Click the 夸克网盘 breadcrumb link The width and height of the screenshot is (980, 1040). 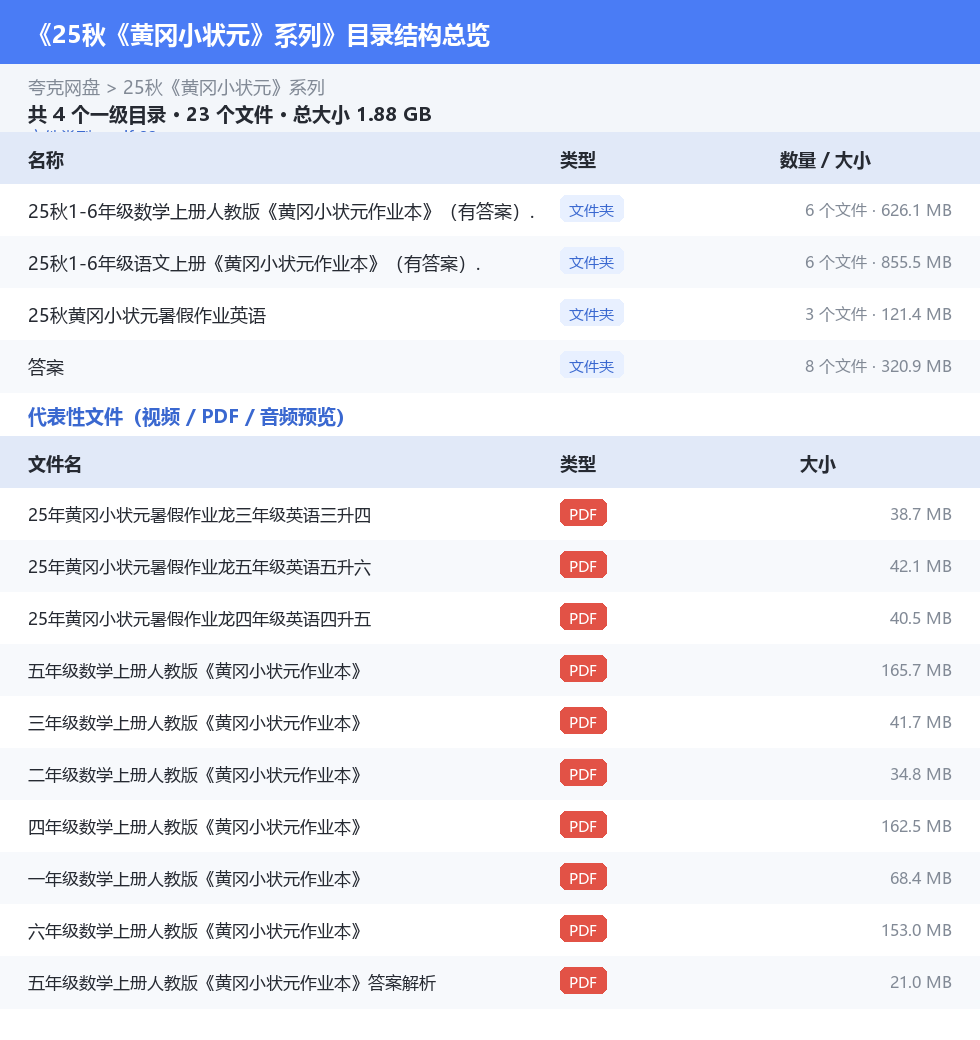click(64, 88)
